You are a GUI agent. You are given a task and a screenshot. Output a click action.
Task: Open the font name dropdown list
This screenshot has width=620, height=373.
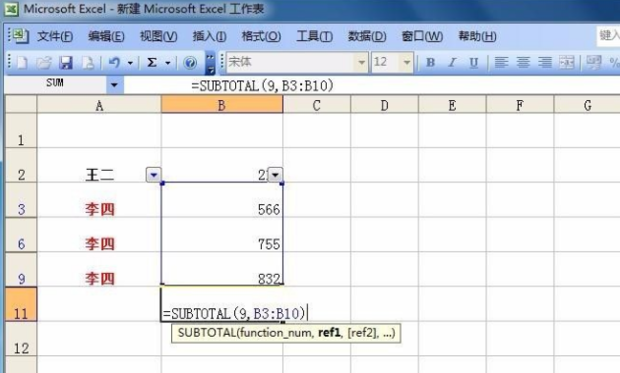(361, 62)
